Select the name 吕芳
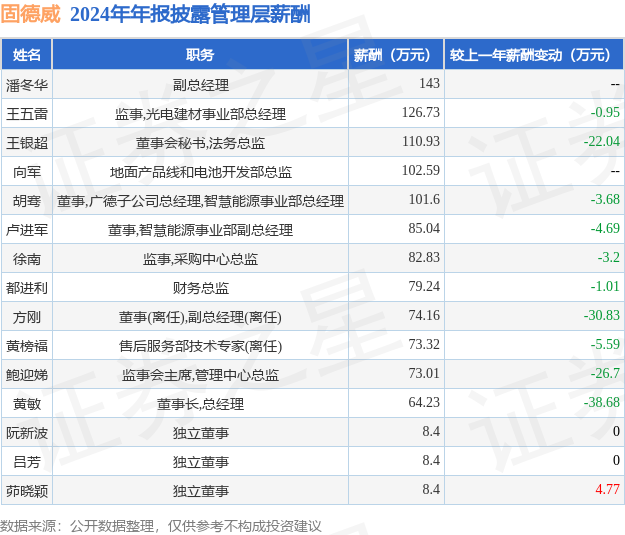The width and height of the screenshot is (625, 535). coord(27,462)
